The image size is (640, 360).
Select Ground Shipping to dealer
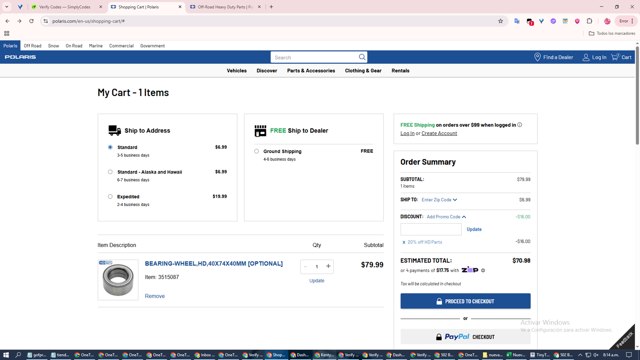256,151
